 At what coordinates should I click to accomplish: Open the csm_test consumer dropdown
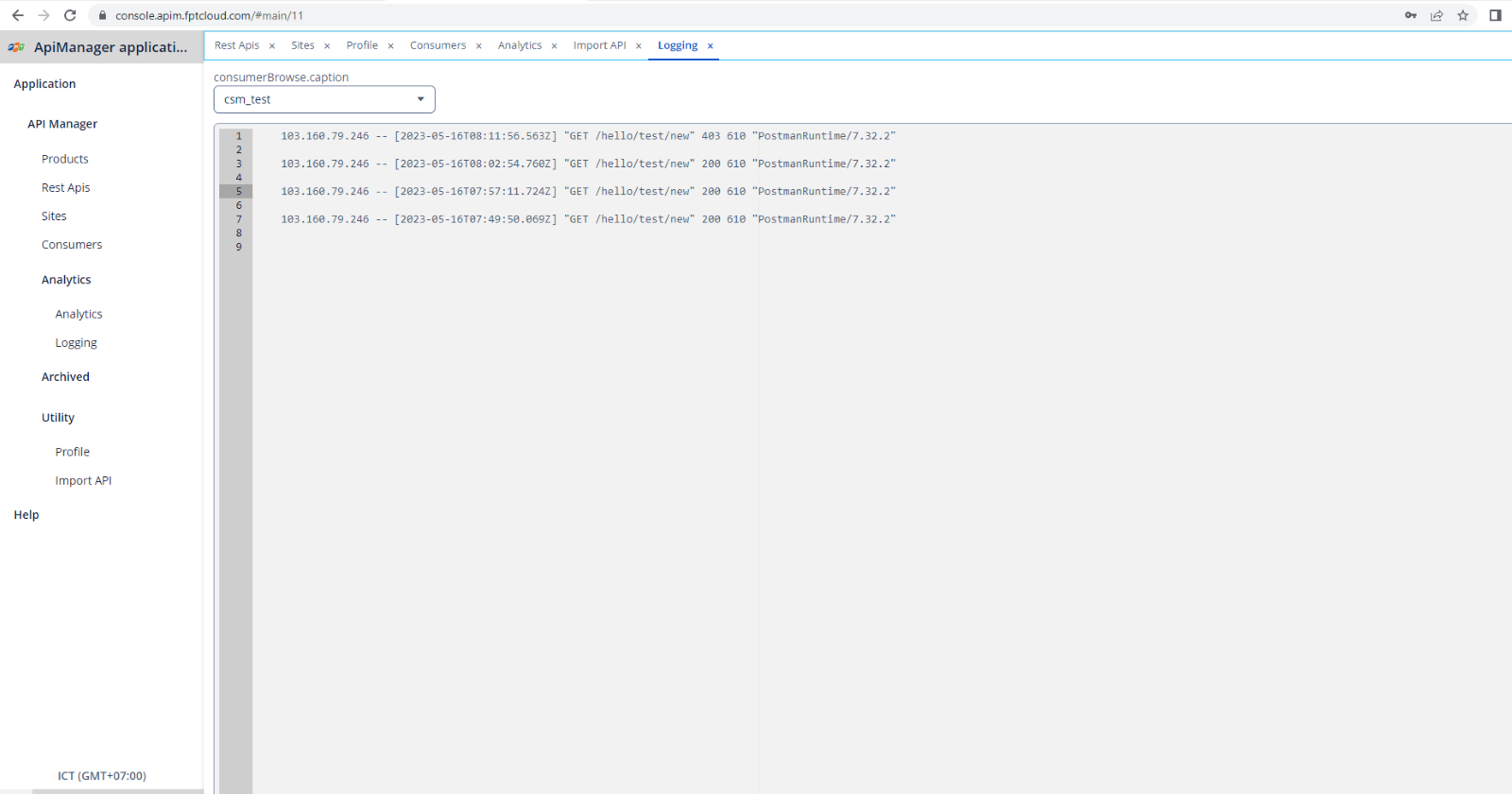click(x=324, y=99)
